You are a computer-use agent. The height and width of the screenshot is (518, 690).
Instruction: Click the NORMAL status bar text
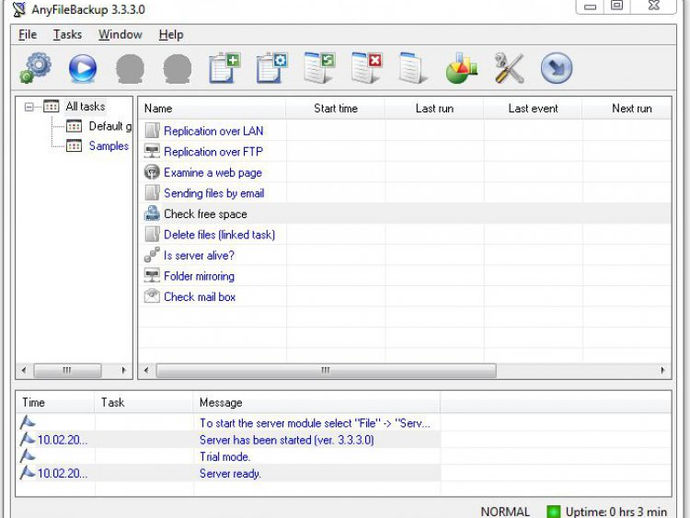tap(505, 511)
